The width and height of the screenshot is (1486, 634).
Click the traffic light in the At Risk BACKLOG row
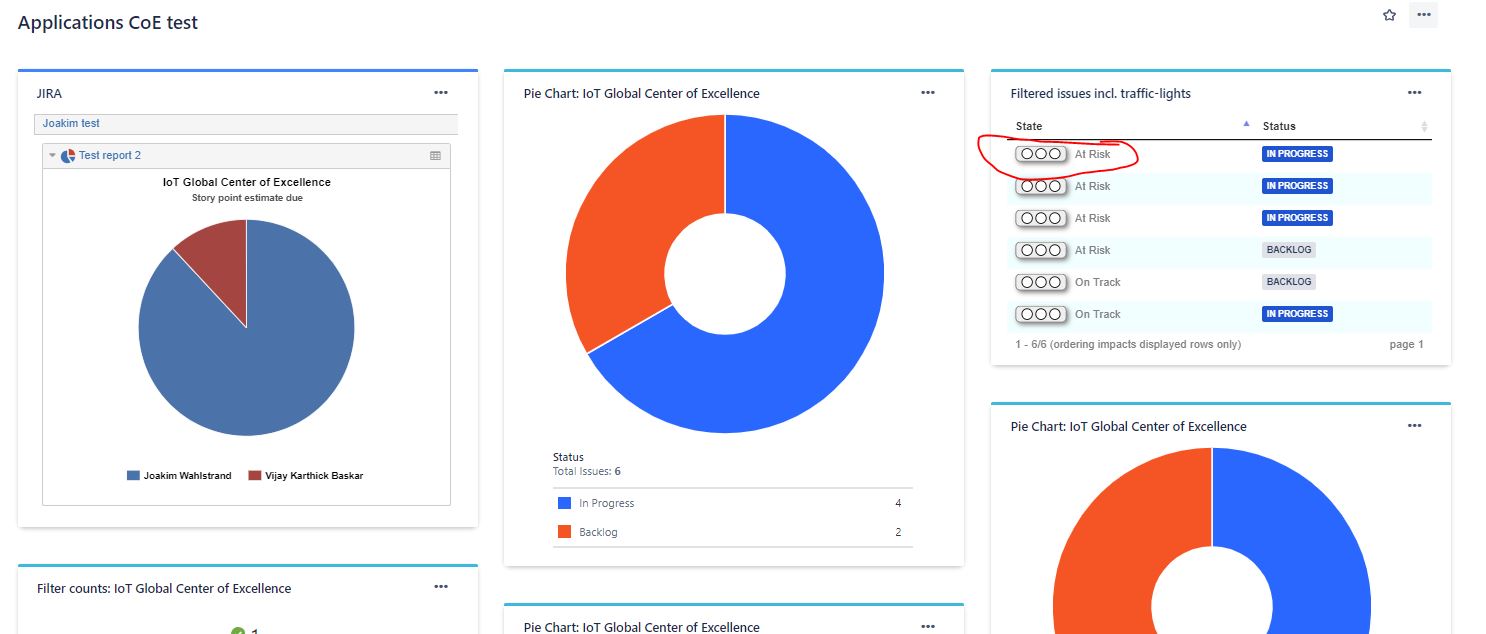tap(1040, 250)
